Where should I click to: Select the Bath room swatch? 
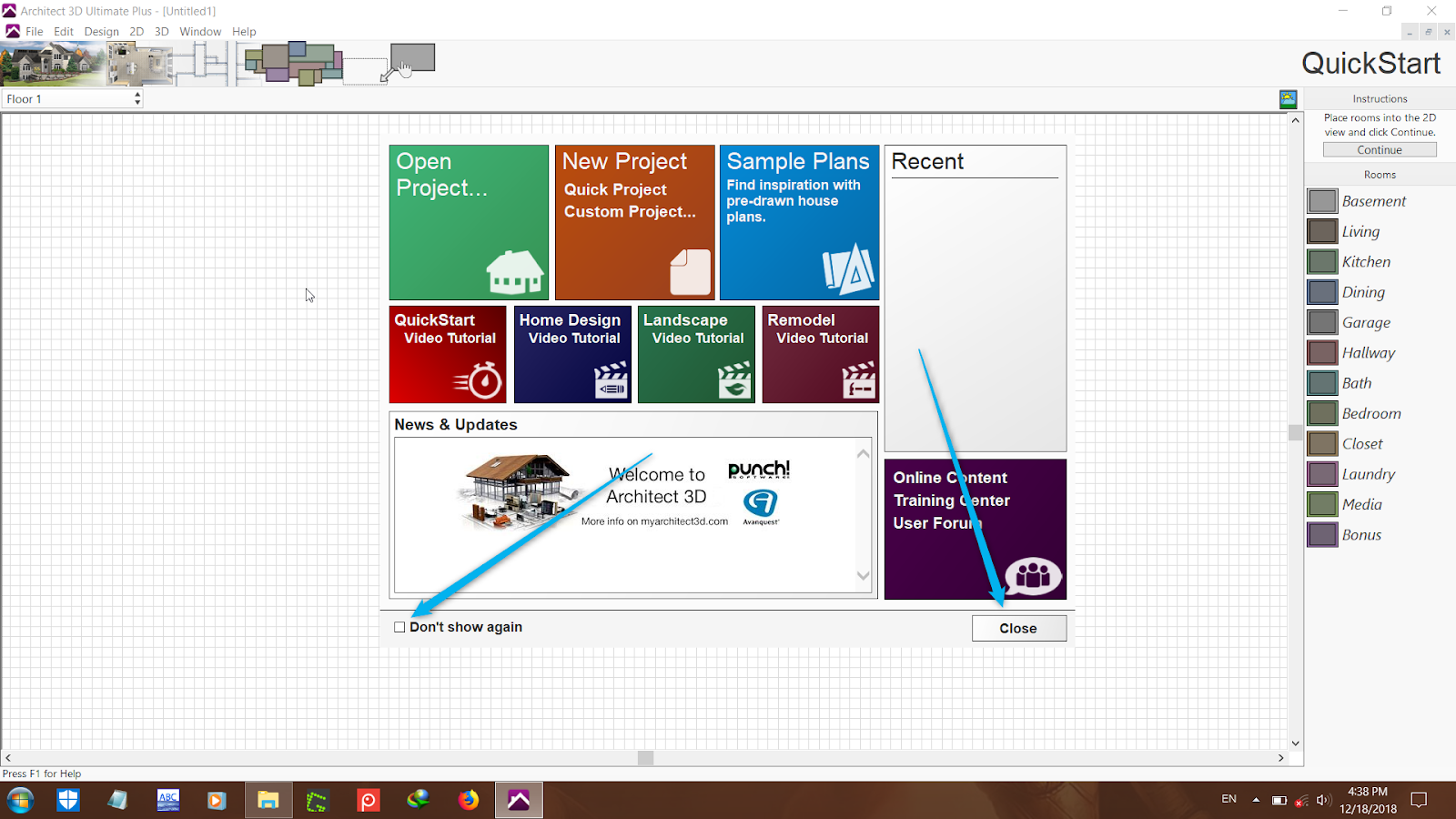(x=1322, y=383)
